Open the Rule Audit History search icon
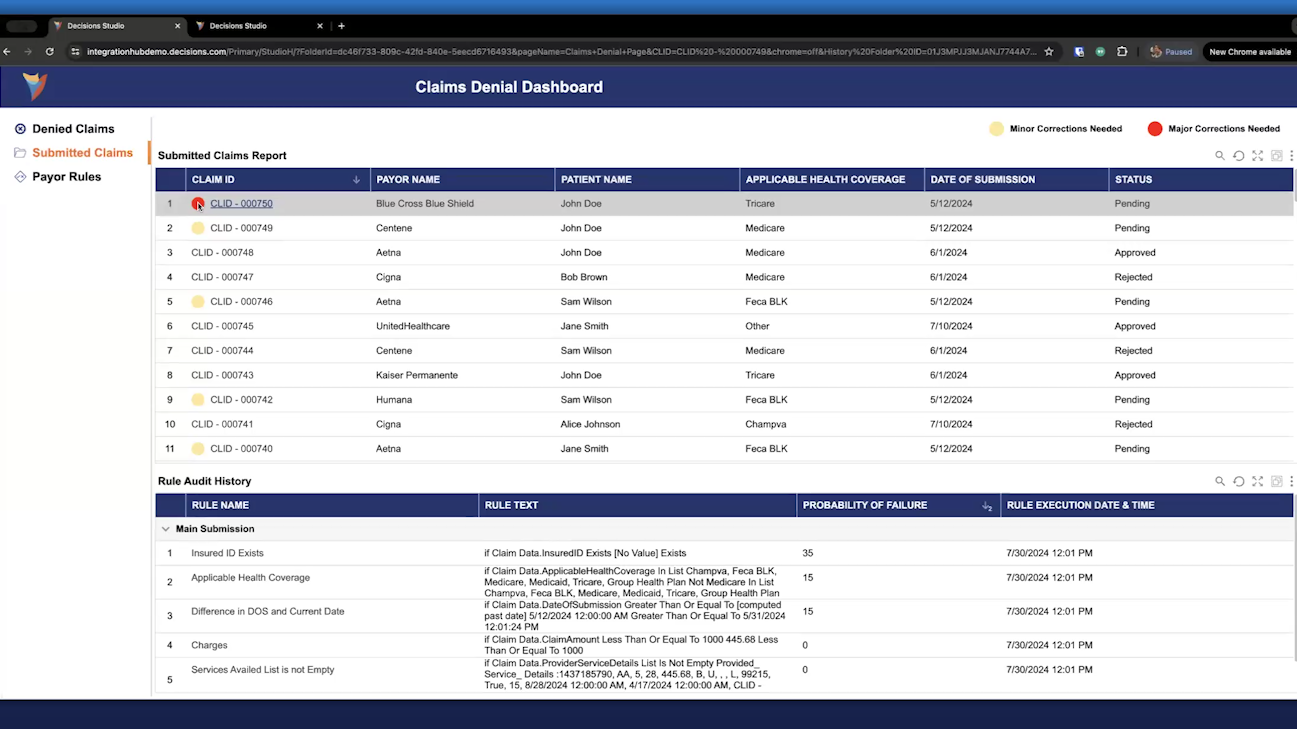The image size is (1297, 729). [x=1219, y=481]
